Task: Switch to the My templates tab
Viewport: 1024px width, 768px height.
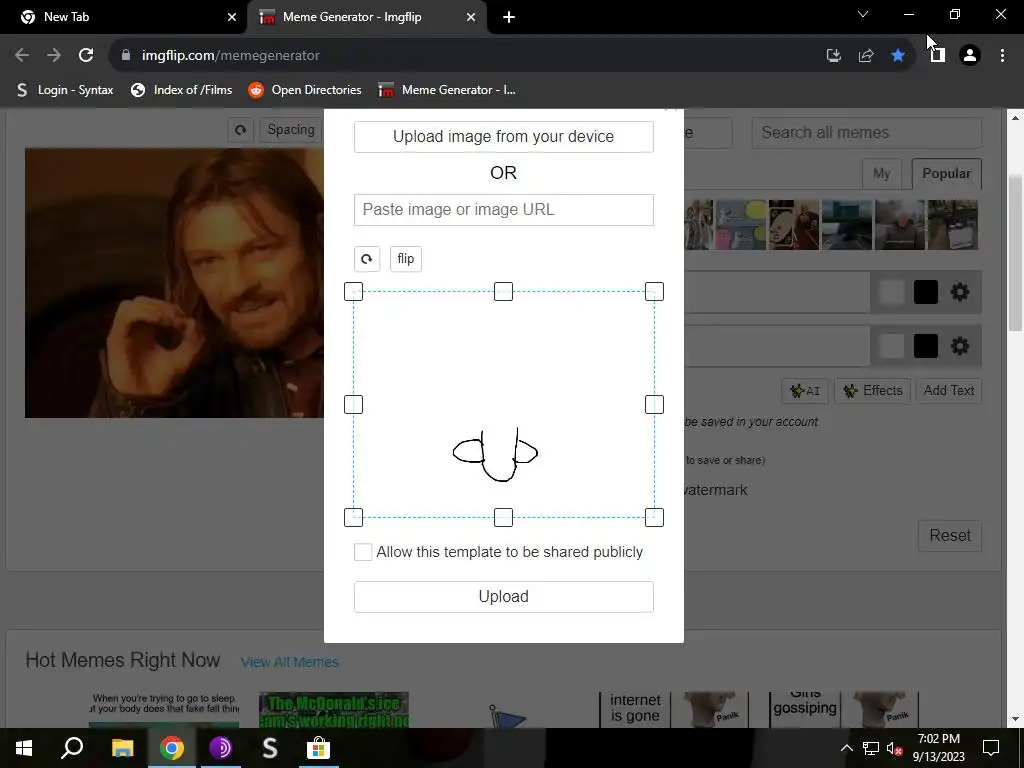Action: [x=882, y=174]
